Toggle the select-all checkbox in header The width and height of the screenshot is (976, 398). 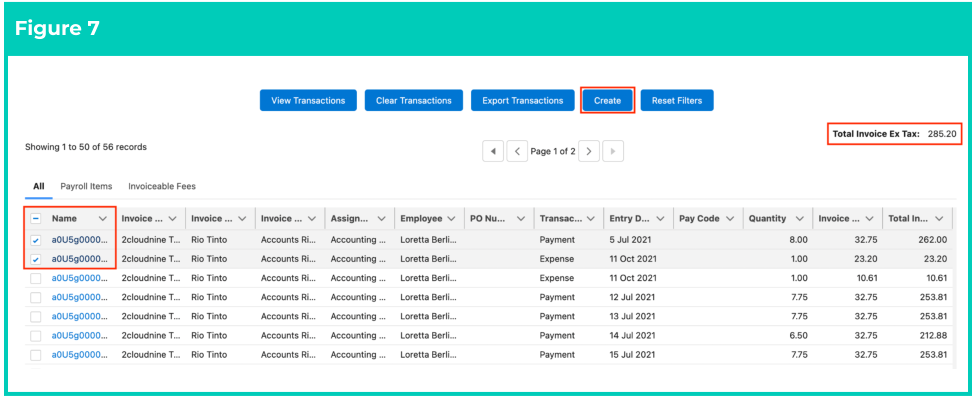35,219
